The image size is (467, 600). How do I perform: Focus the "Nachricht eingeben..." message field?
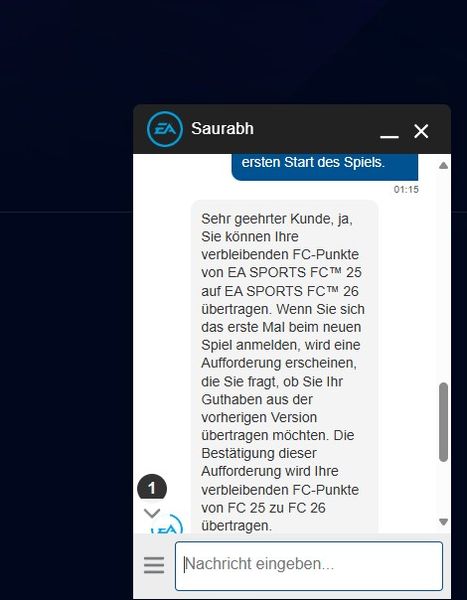pyautogui.click(x=309, y=566)
